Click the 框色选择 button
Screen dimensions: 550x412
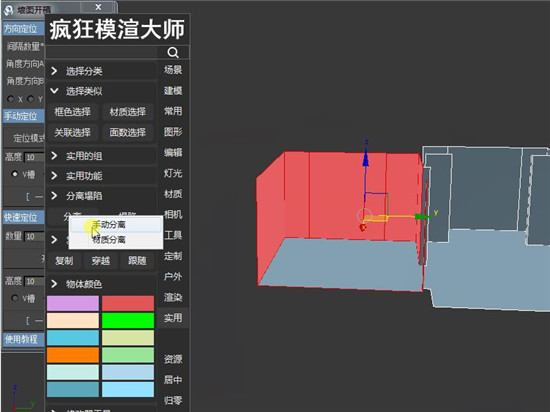[73, 112]
